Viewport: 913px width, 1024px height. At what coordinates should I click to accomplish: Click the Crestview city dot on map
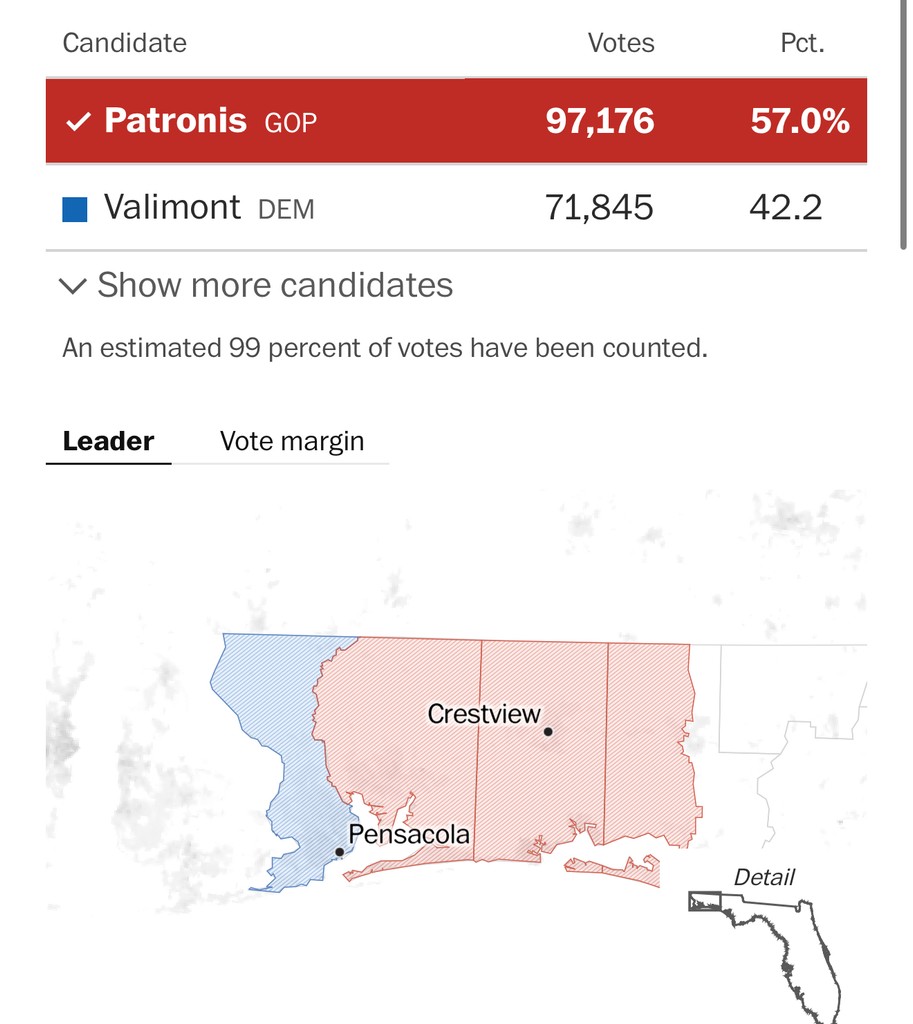pos(548,731)
